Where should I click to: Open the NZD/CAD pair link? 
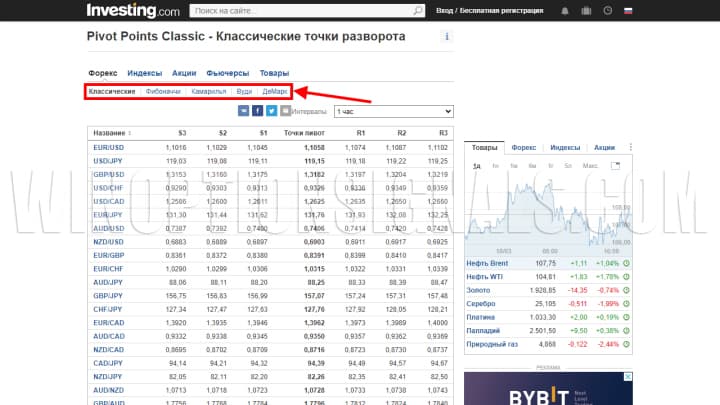coord(108,349)
